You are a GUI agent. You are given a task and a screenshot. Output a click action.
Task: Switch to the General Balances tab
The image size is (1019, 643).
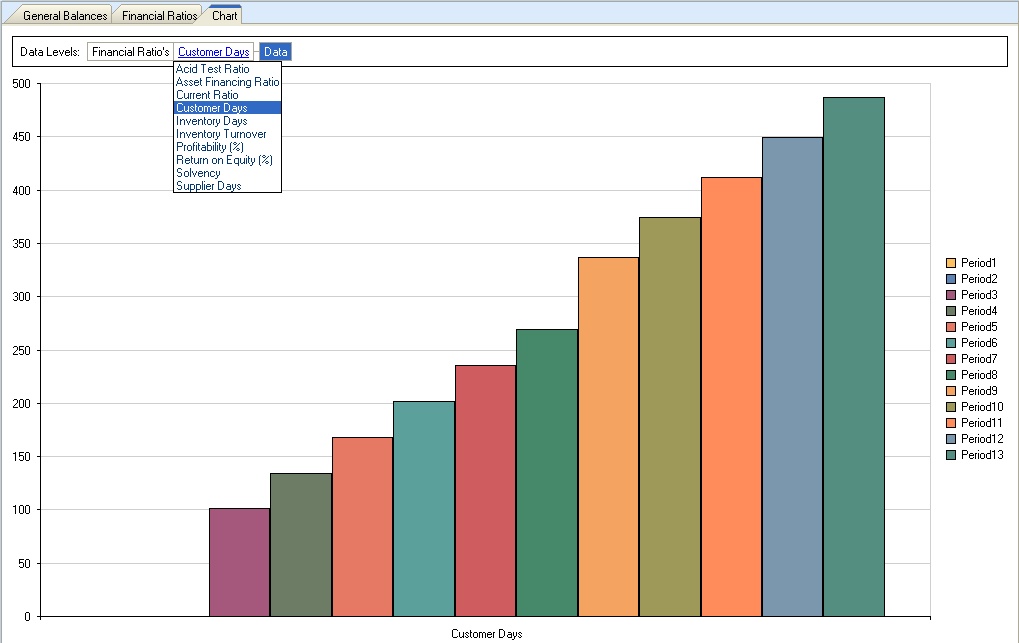pyautogui.click(x=64, y=16)
